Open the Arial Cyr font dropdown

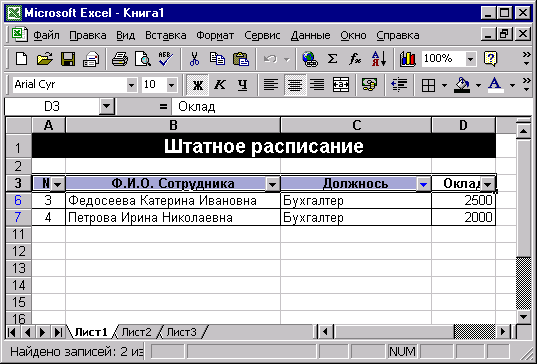[x=131, y=85]
